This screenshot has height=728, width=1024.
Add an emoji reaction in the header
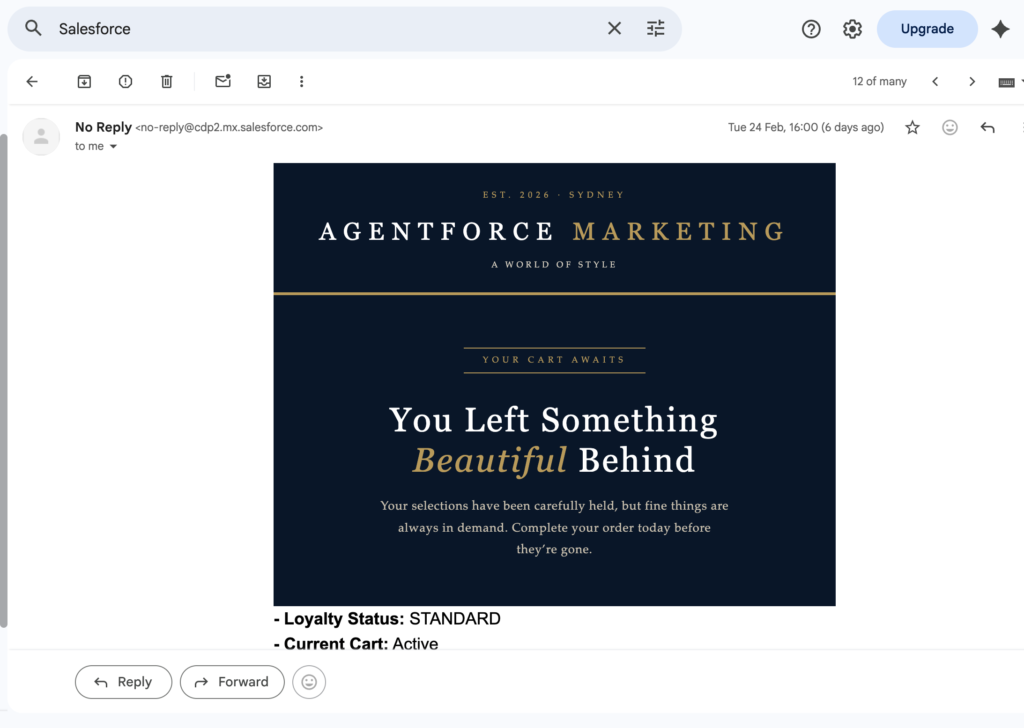(x=950, y=128)
